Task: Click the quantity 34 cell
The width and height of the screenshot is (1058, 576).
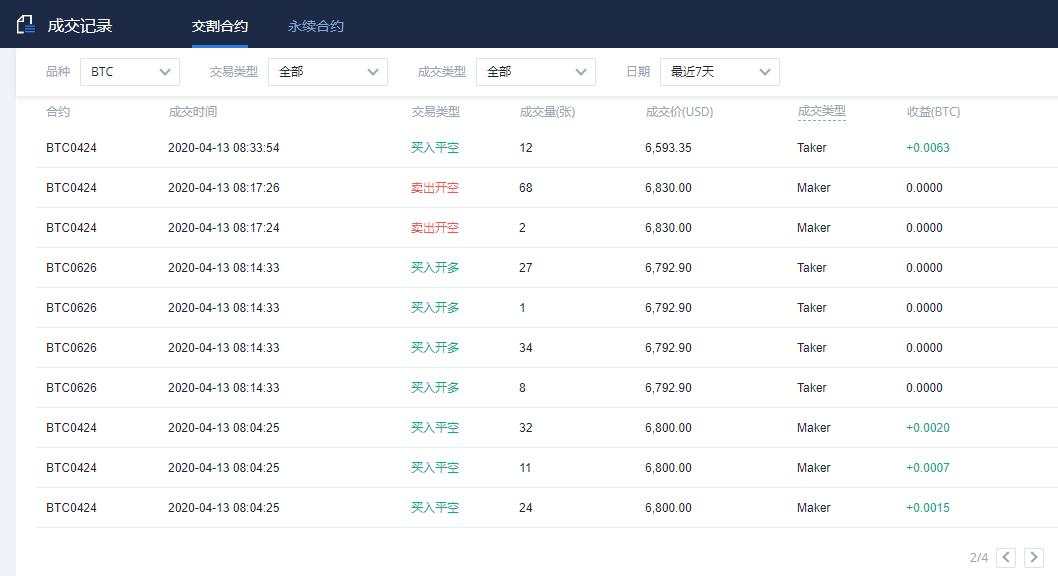Action: pyautogui.click(x=526, y=347)
